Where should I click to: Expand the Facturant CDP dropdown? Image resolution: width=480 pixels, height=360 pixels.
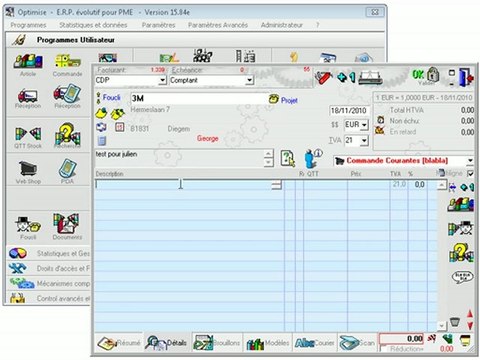(162, 80)
